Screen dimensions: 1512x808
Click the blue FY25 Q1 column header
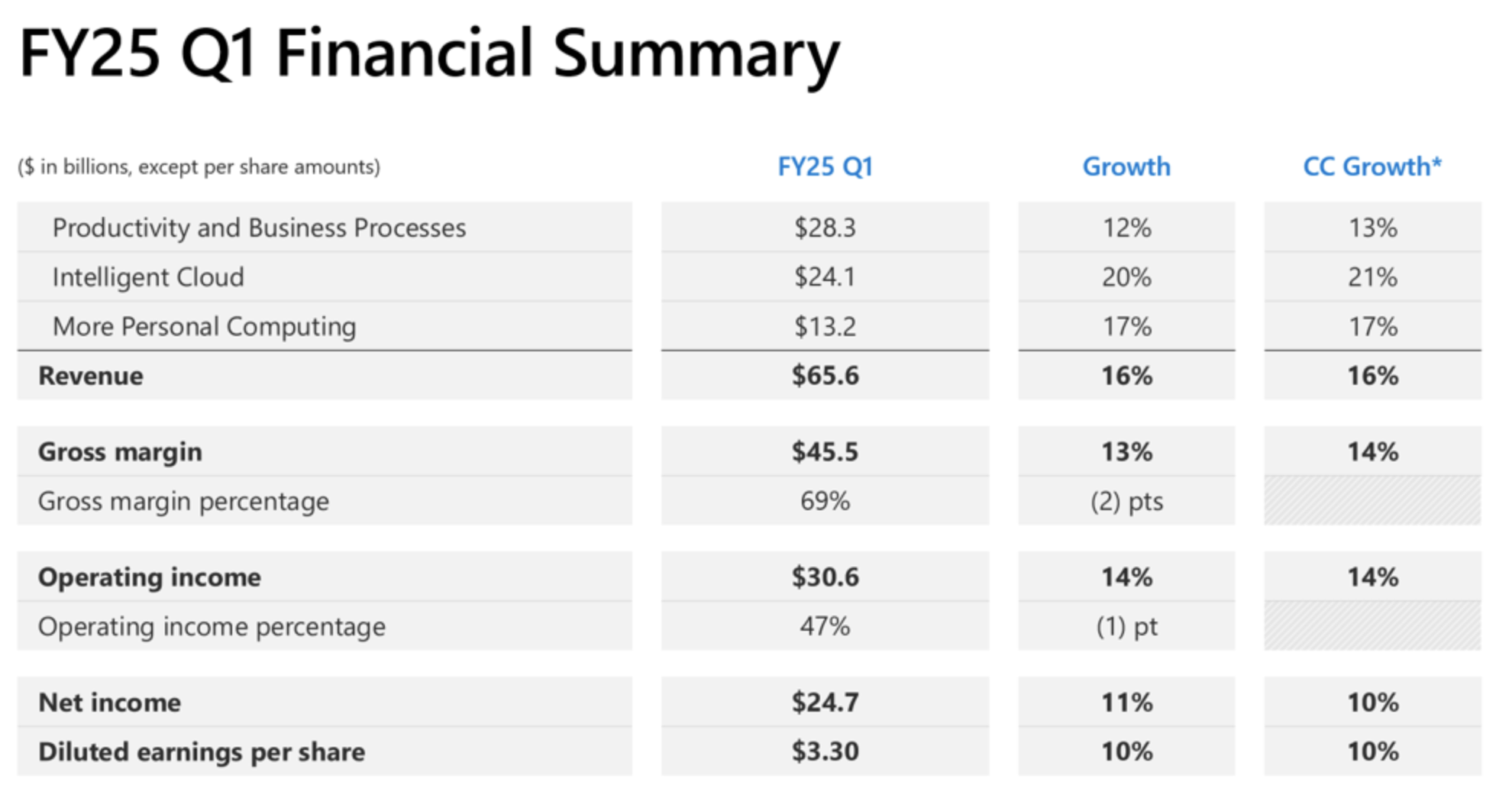coord(825,166)
